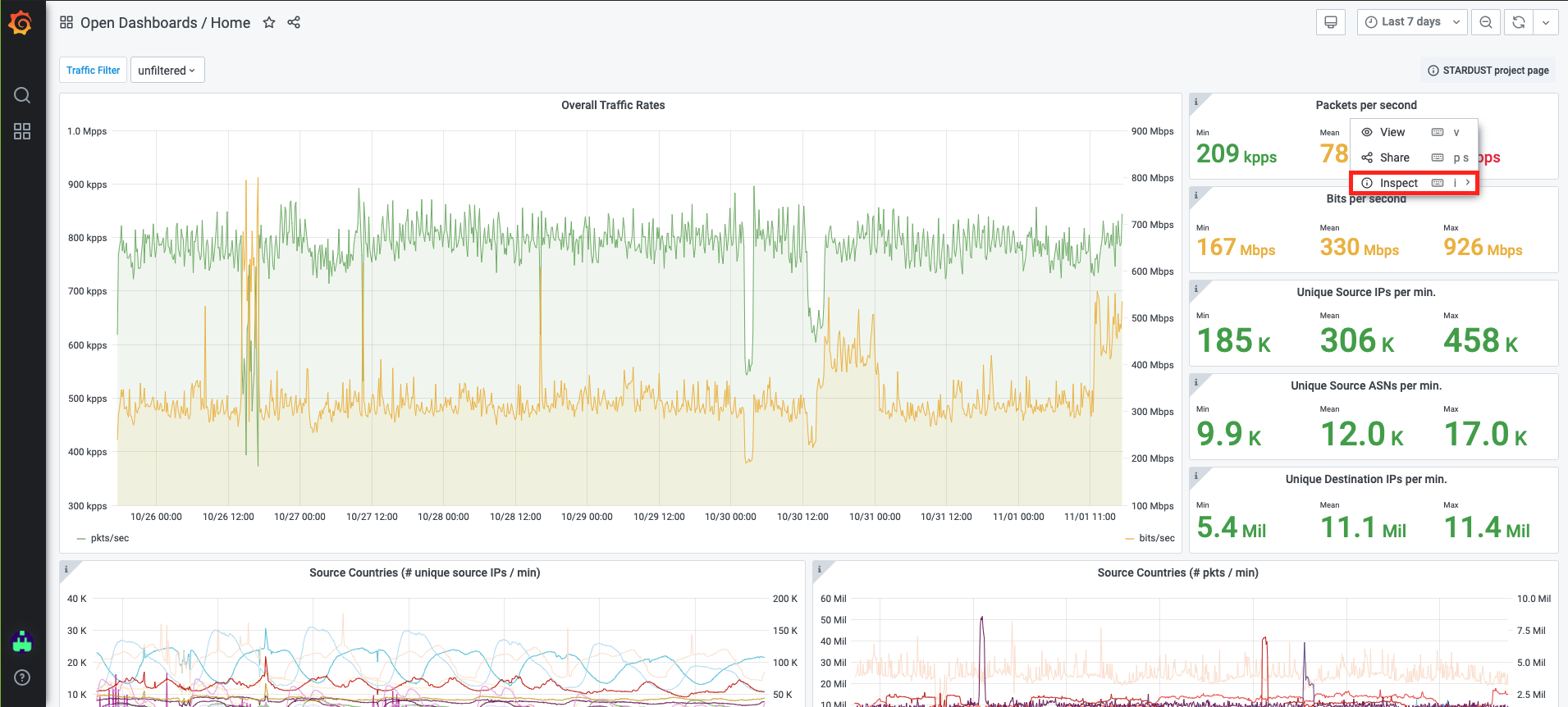Click the share dashboard icon in header
1568x707 pixels.
(x=294, y=22)
